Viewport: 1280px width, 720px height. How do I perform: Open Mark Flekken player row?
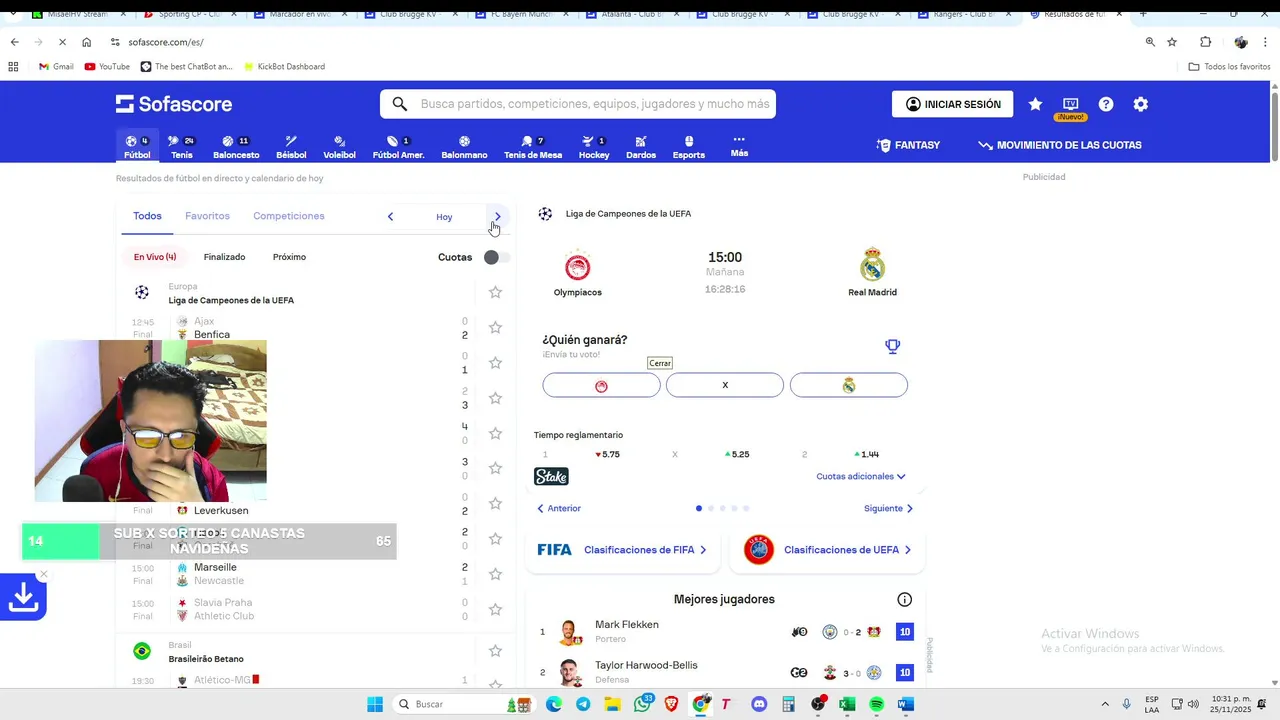click(725, 632)
